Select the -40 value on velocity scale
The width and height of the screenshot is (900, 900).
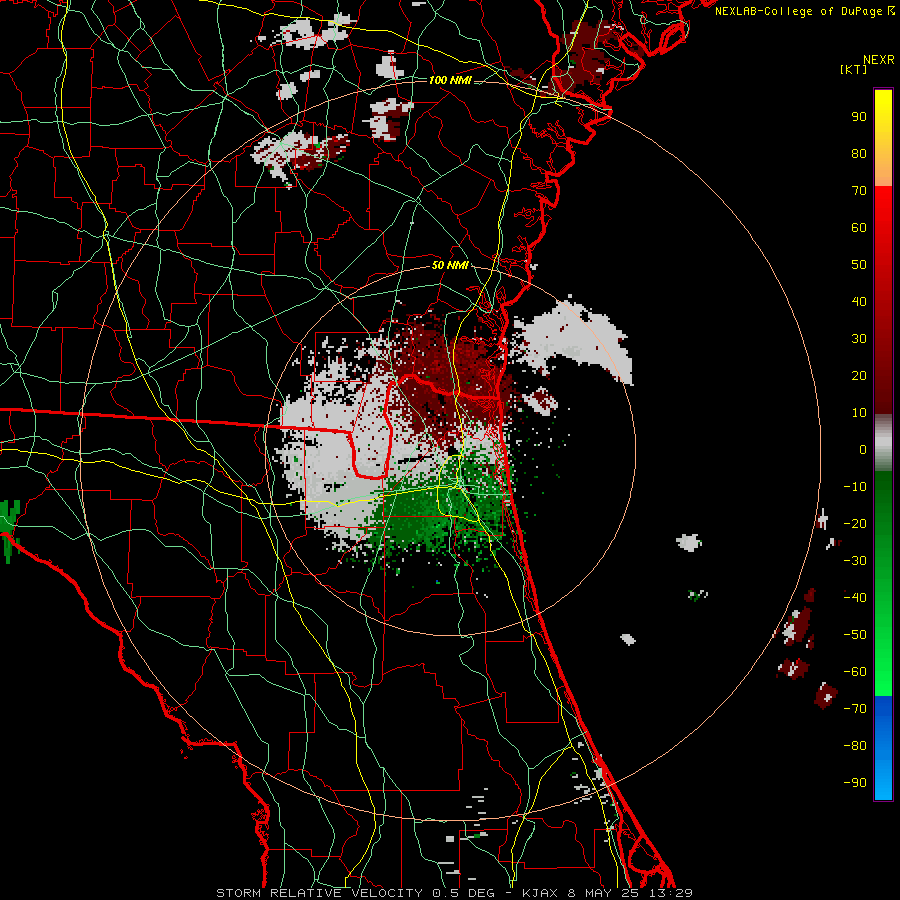tap(855, 598)
